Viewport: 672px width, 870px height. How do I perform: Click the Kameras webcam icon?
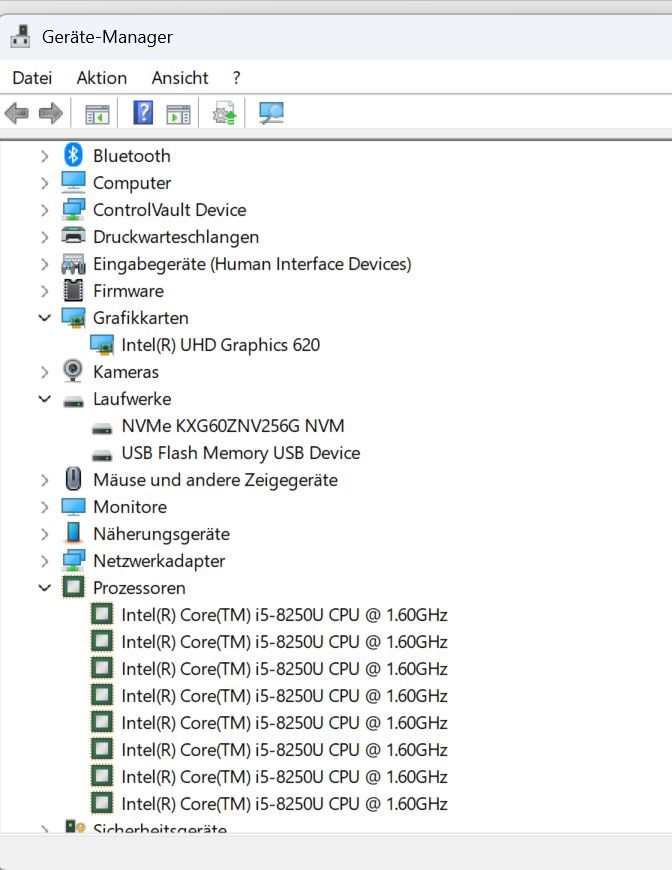tap(73, 371)
